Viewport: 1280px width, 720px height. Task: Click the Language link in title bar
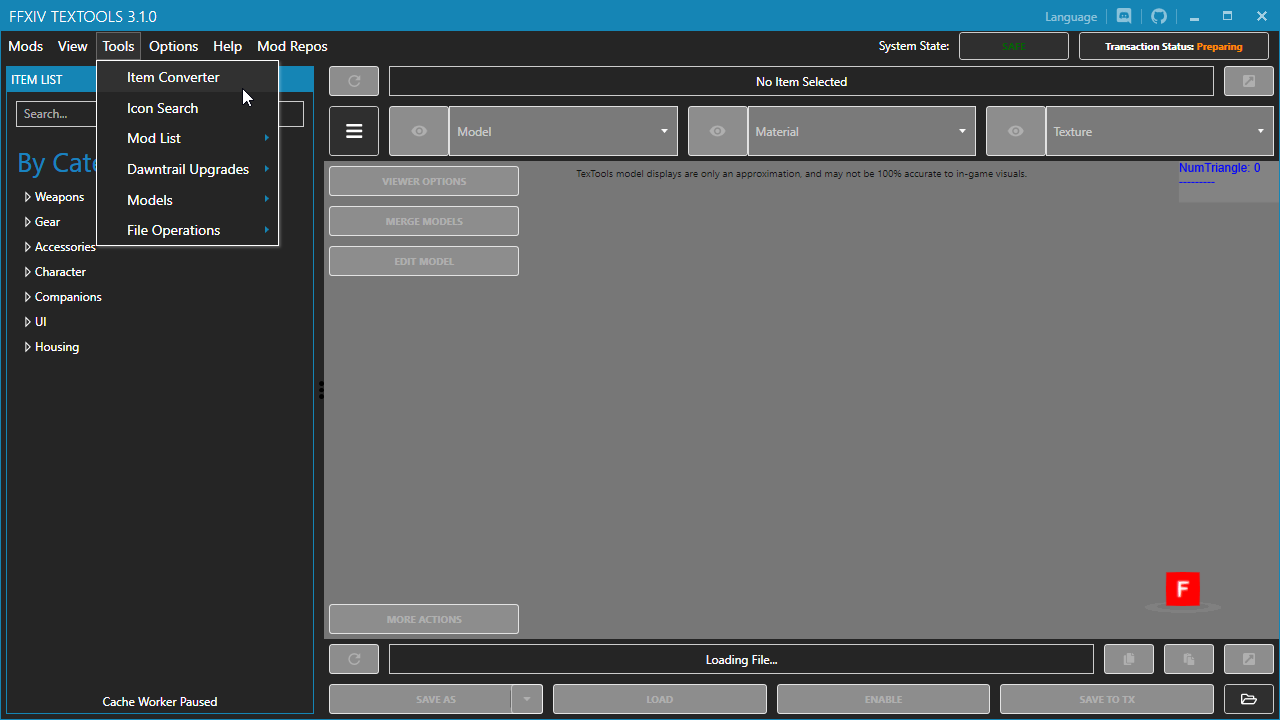click(1071, 17)
